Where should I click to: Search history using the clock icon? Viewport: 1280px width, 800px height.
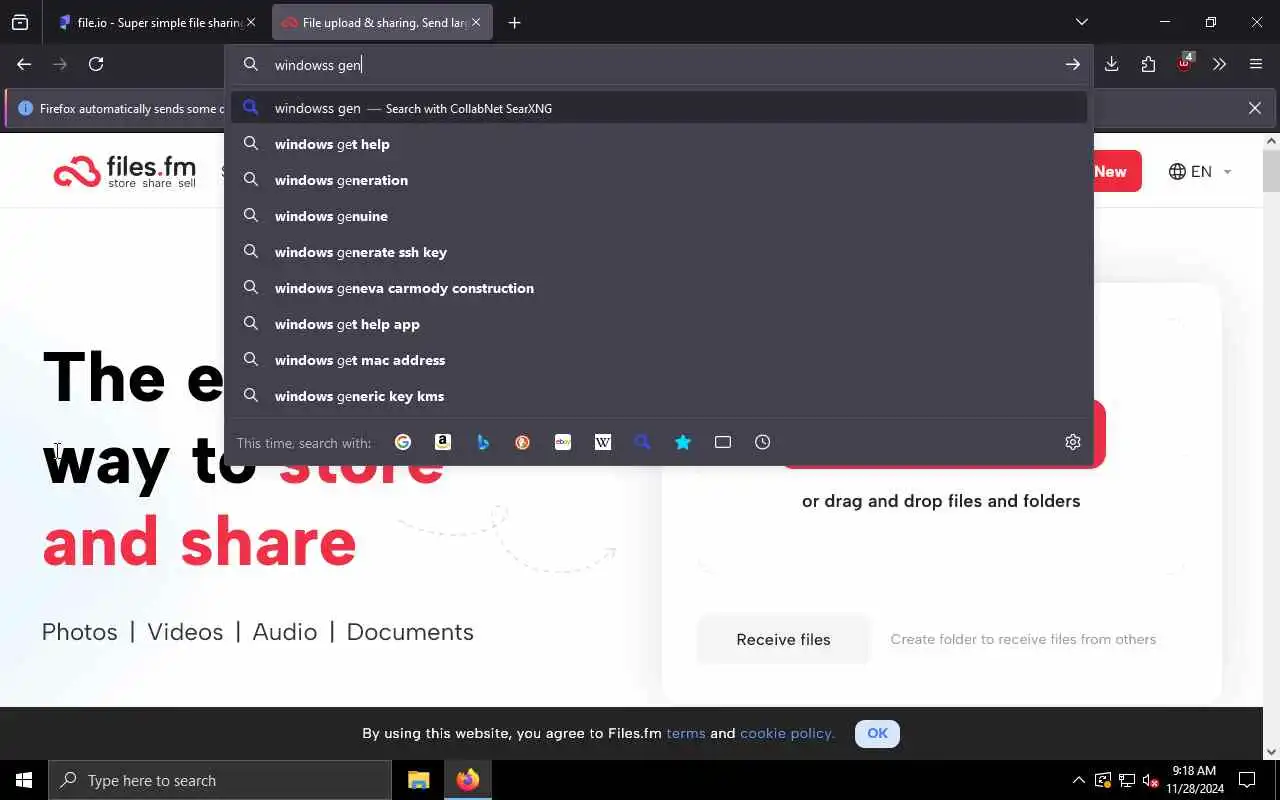click(763, 442)
